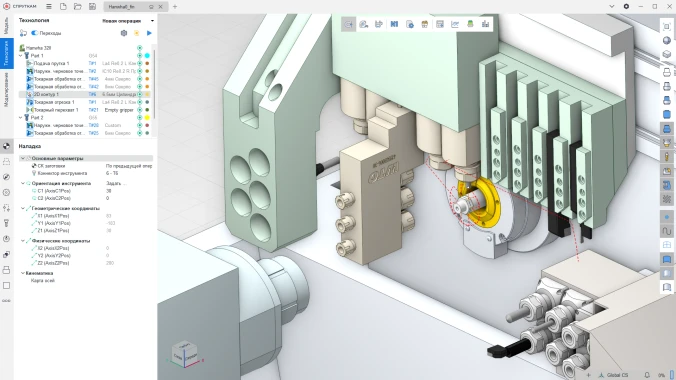Switch to the Моделирование side tab
Viewport: 676px width, 380px height.
(x=6, y=89)
